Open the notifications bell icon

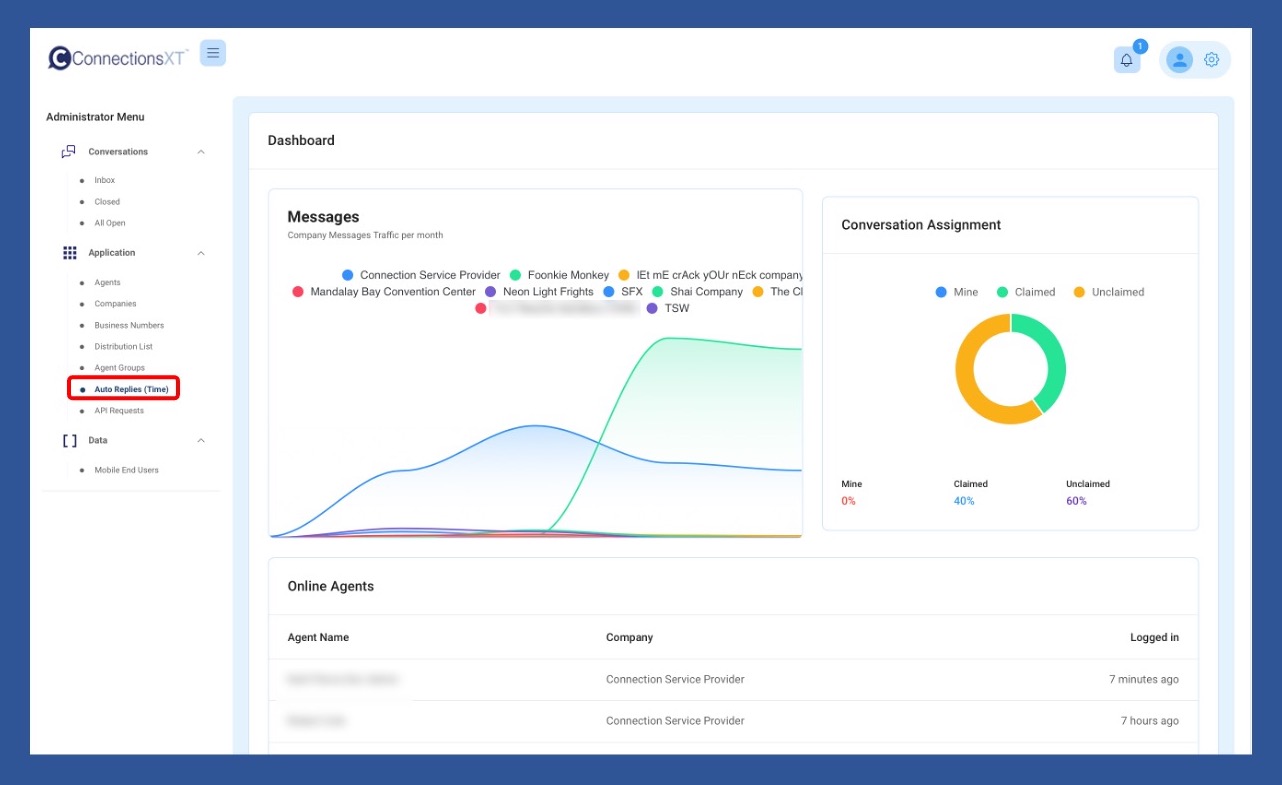[1127, 60]
